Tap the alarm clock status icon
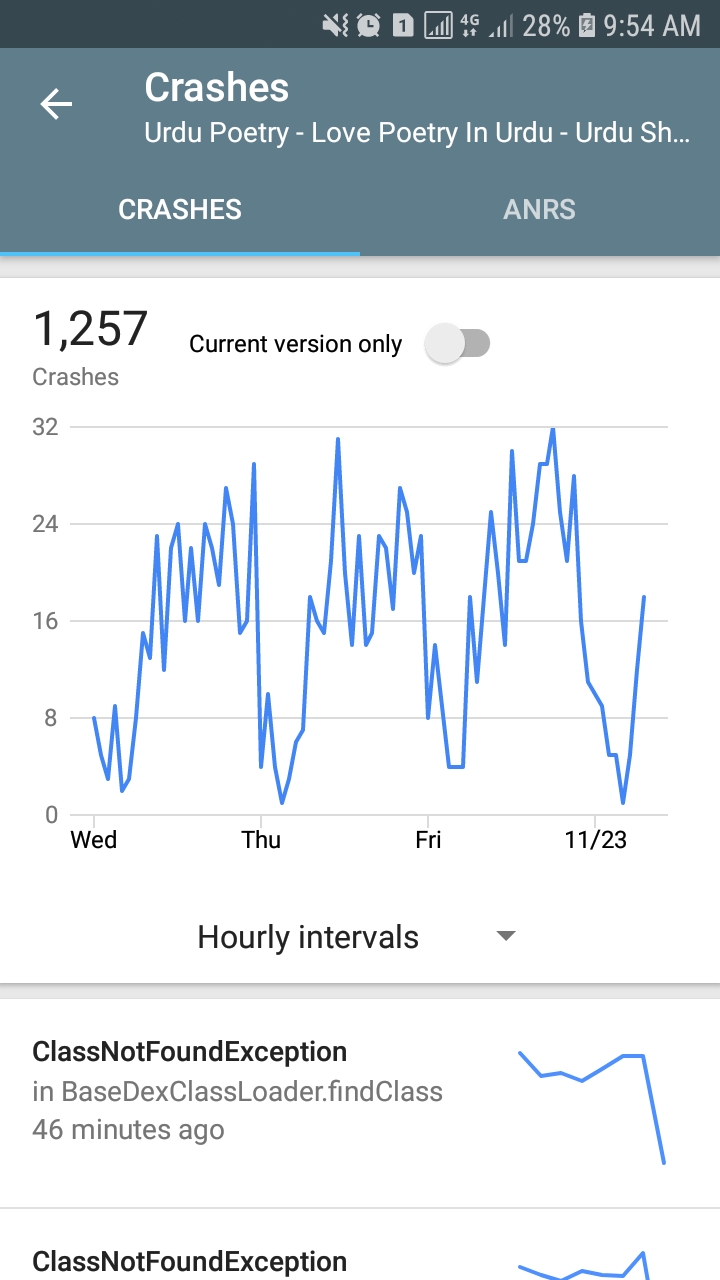Viewport: 720px width, 1280px height. [368, 25]
